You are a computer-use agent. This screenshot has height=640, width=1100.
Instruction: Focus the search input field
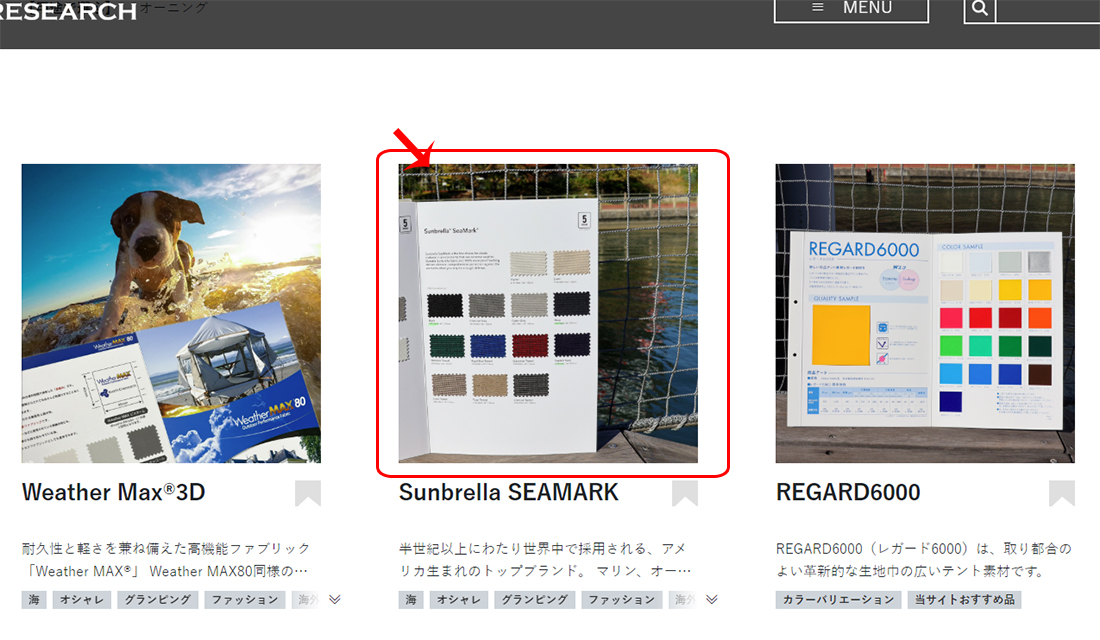click(1048, 10)
